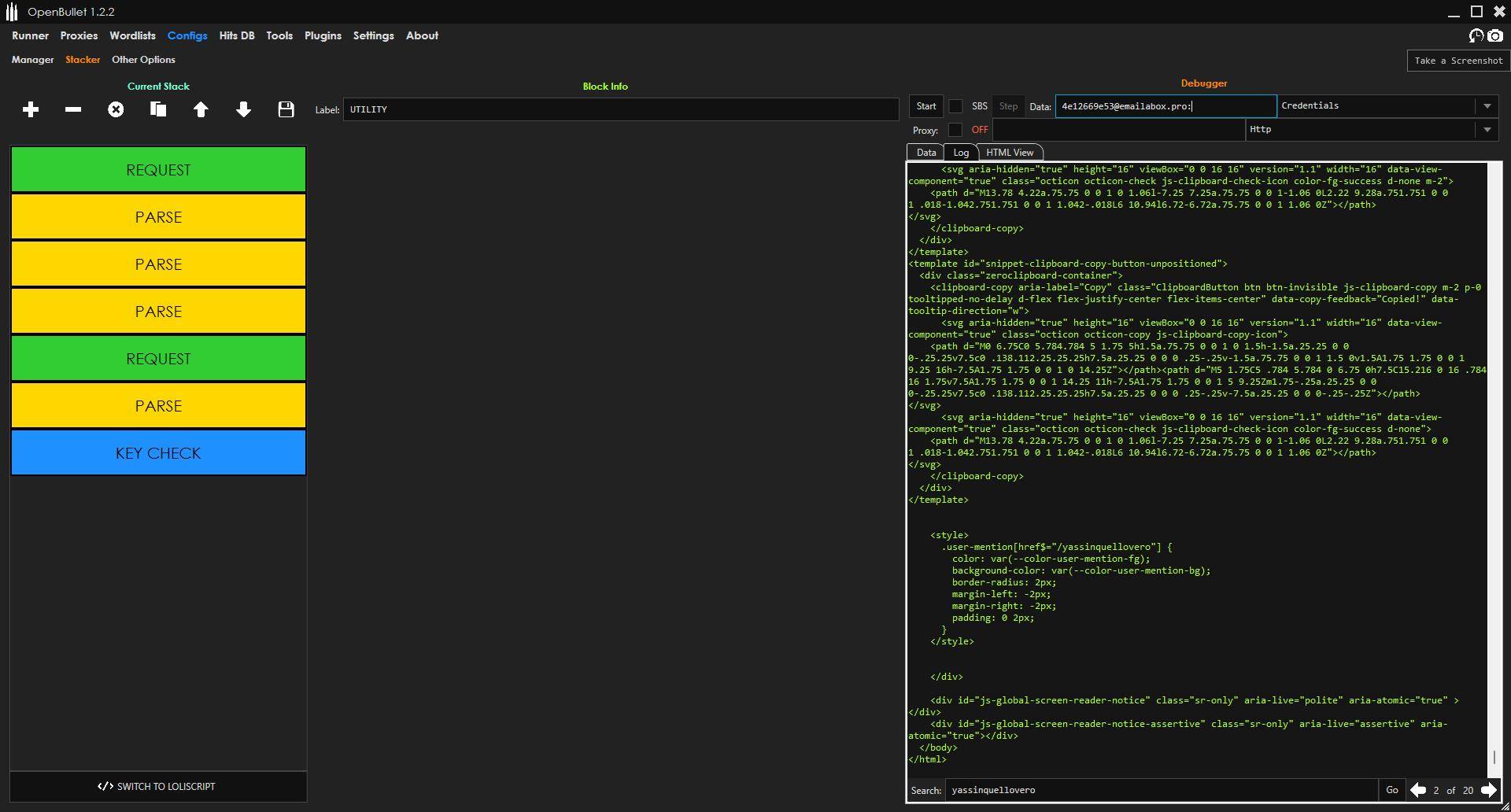Start the debugger
Screen dimensions: 1511x812
[925, 105]
